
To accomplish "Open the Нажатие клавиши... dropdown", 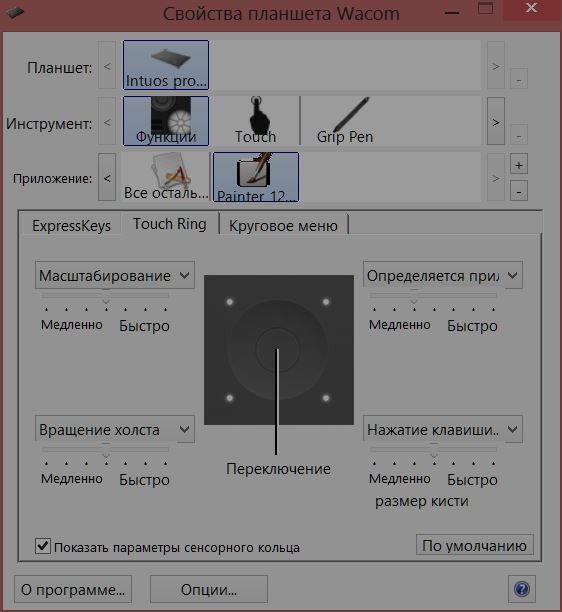I will (x=443, y=429).
